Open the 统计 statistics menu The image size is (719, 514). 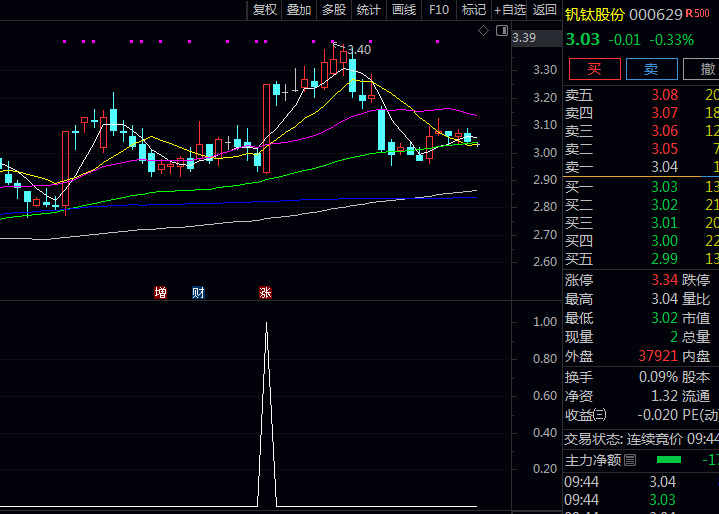(369, 10)
